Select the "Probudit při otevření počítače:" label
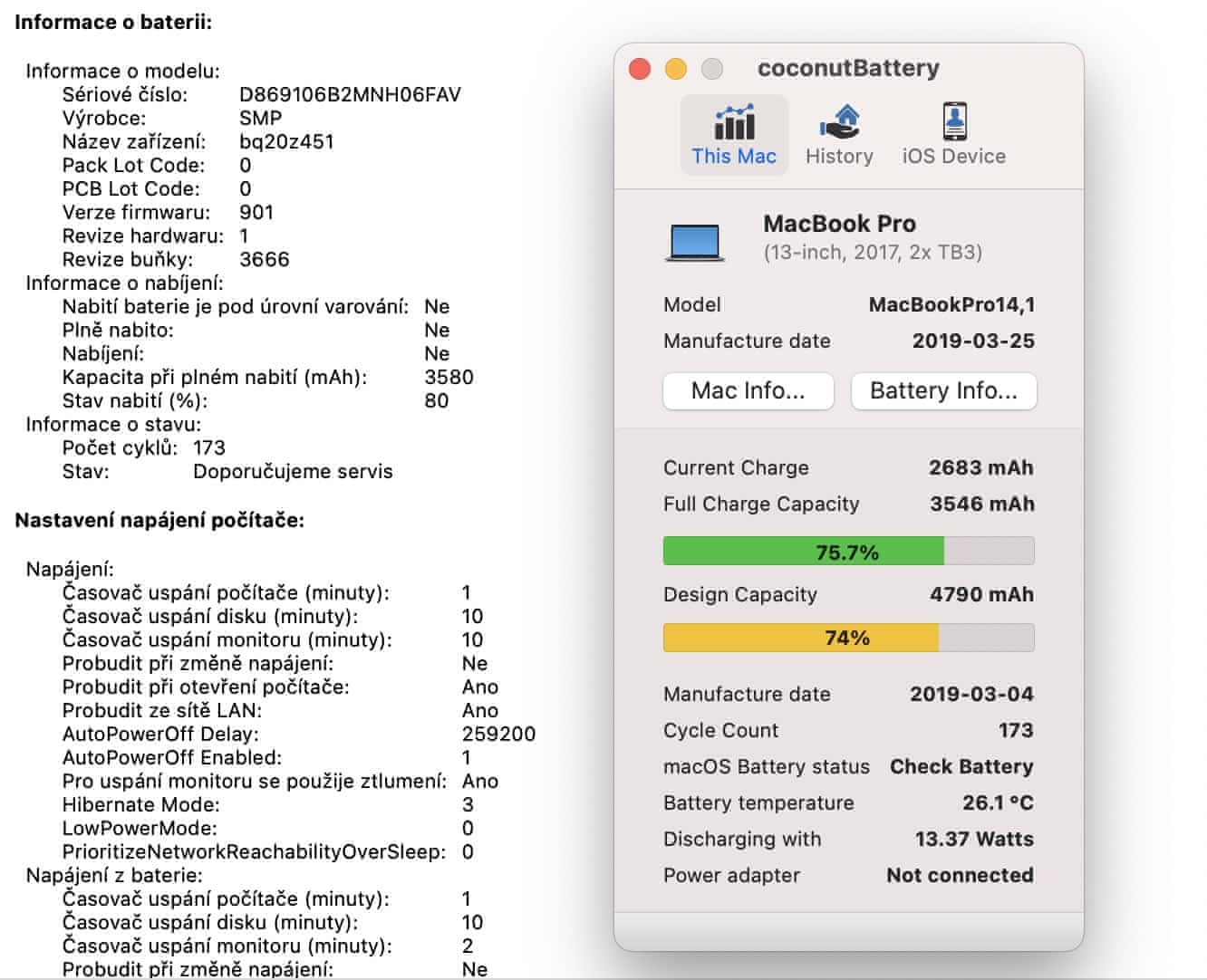Viewport: 1207px width, 980px height. (206, 687)
